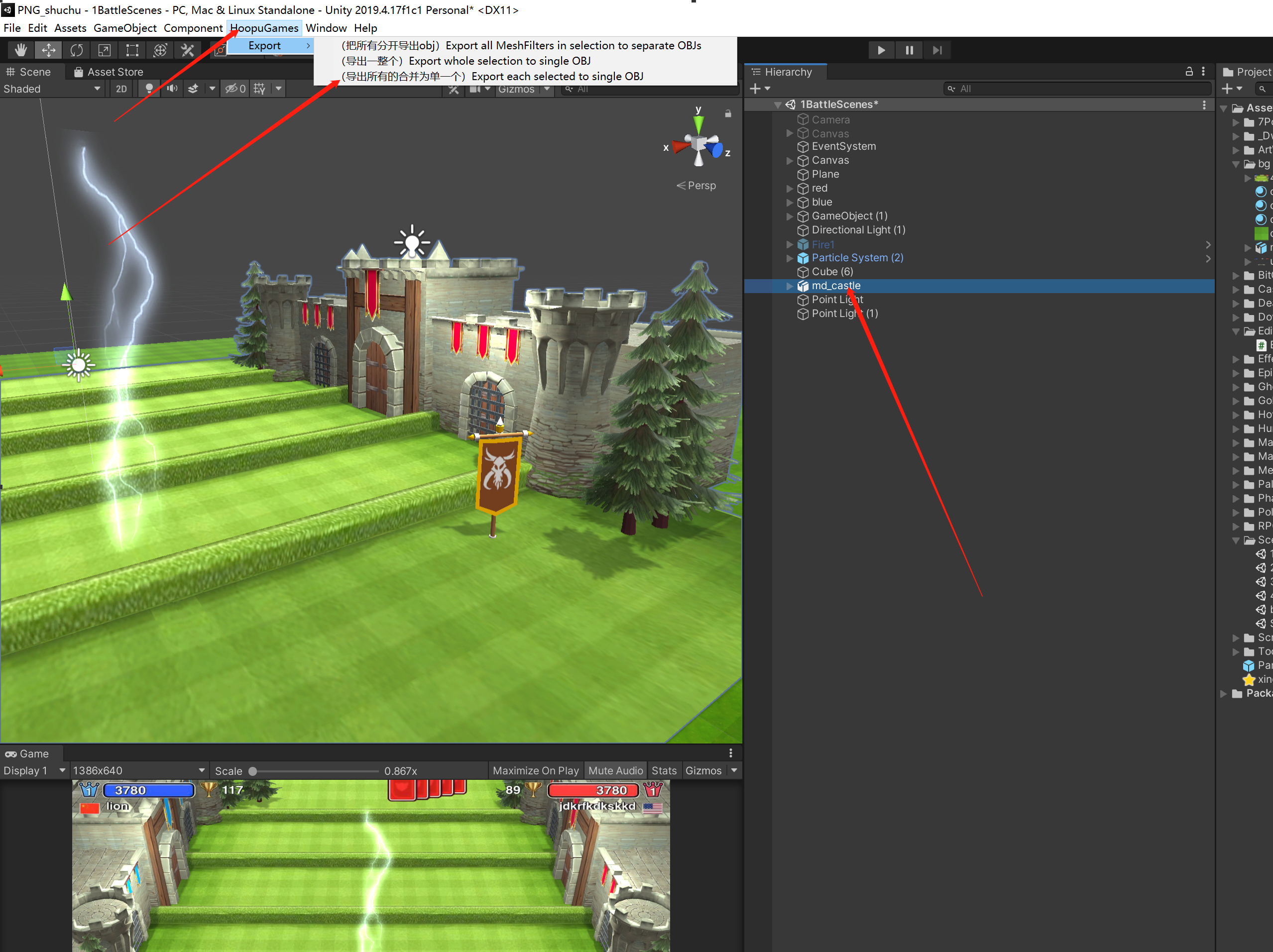Select the Rect Transform tool
Image resolution: width=1273 pixels, height=952 pixels.
coord(132,50)
